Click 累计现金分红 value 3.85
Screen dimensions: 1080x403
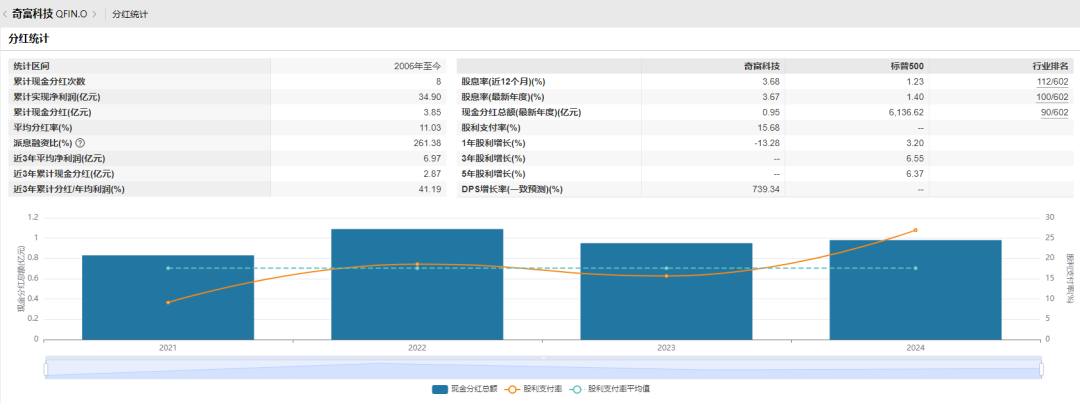point(432,112)
